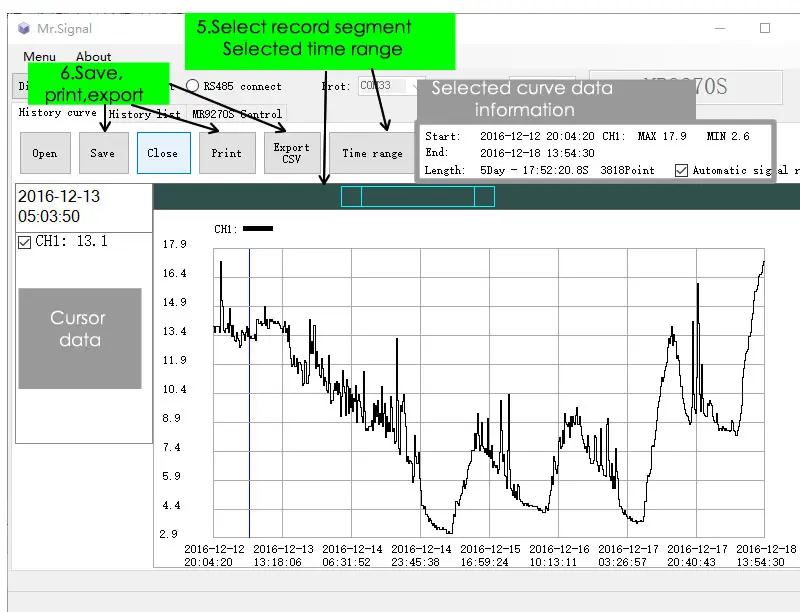This screenshot has width=800, height=612.
Task: Click the blue cursor line on chart
Action: (249, 393)
